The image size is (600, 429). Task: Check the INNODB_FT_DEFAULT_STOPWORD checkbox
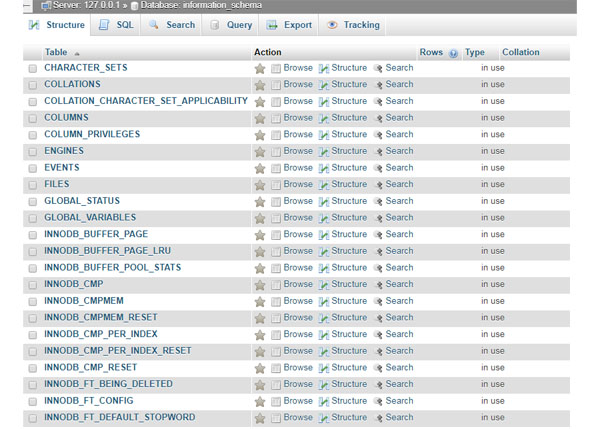[33, 418]
